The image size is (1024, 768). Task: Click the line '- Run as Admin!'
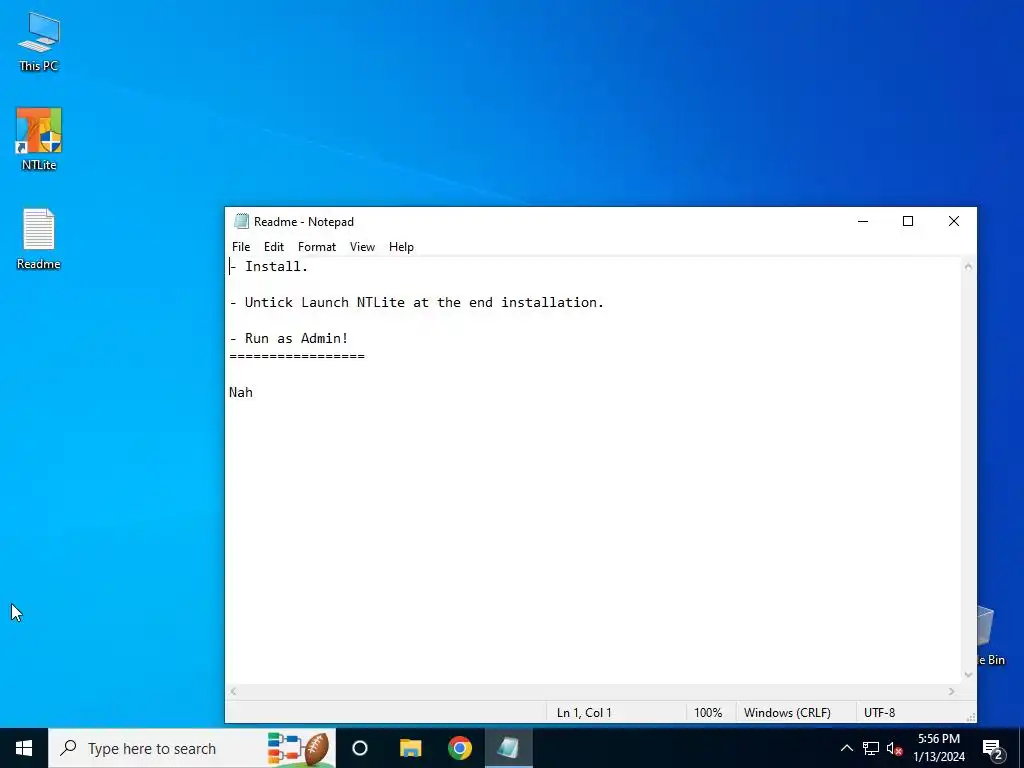click(289, 338)
